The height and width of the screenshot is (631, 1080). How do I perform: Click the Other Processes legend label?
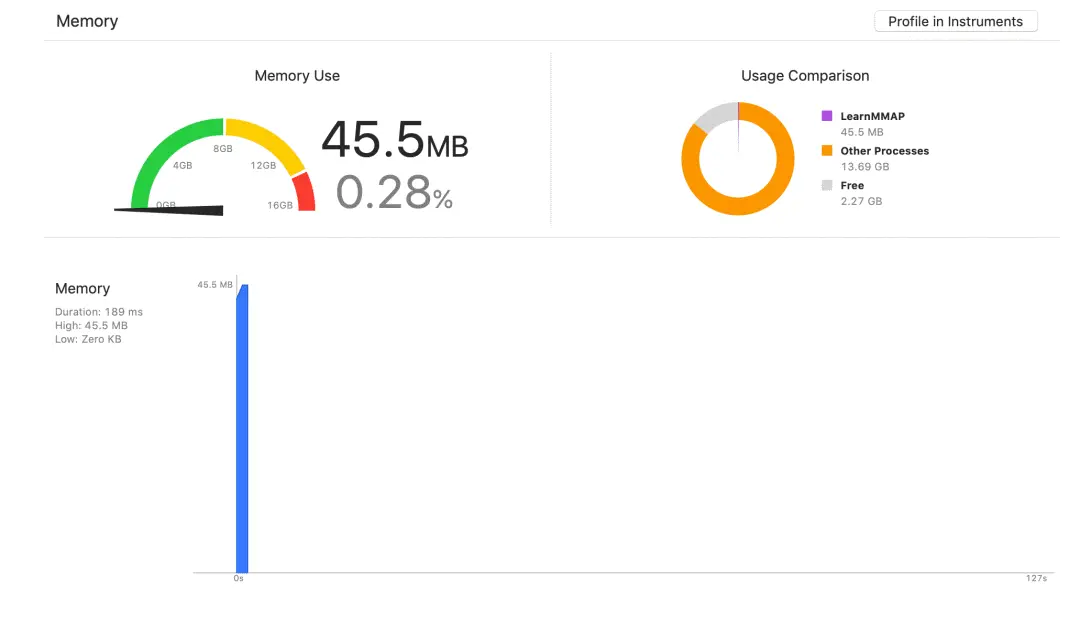coord(884,151)
